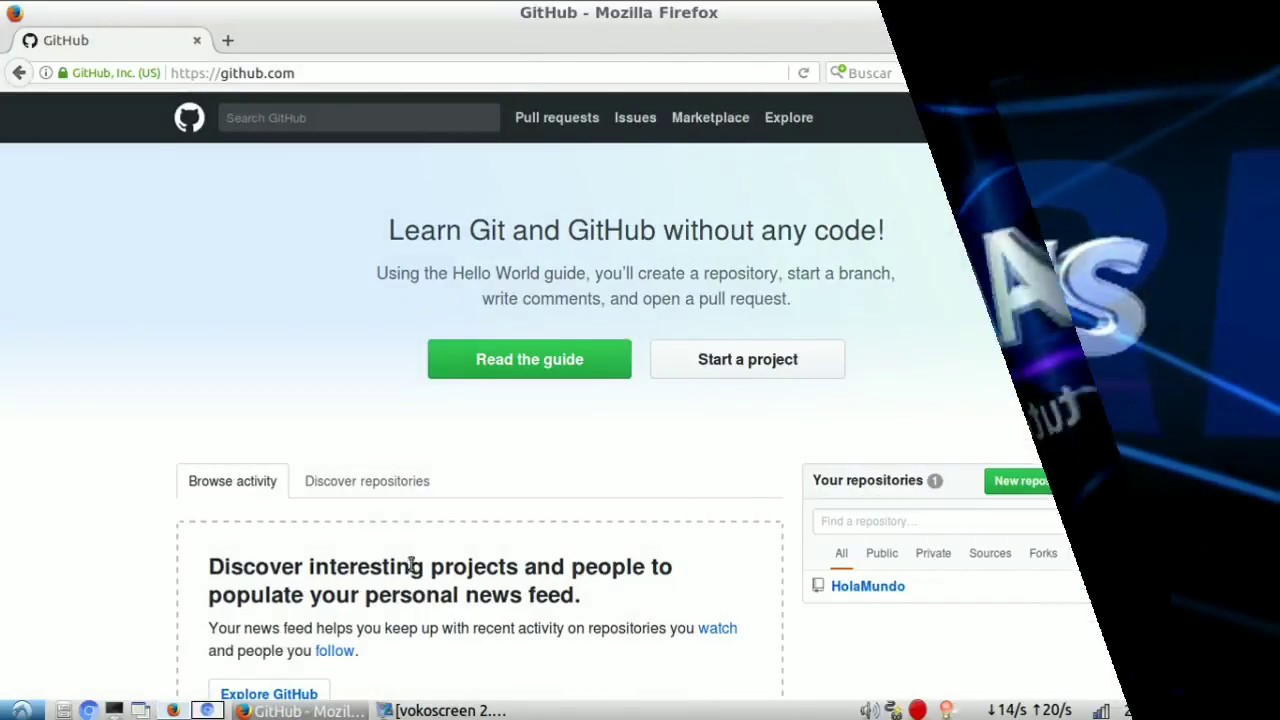The image size is (1280, 720).
Task: Filter repositories by All
Action: pos(841,553)
